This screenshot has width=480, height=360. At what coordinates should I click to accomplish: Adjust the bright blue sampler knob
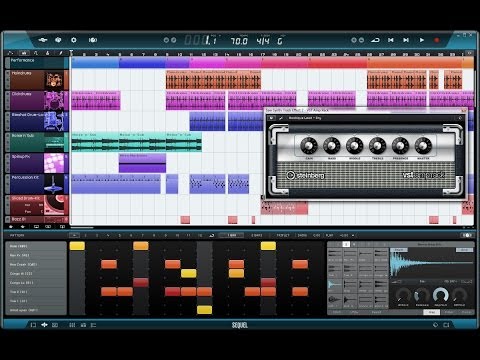(x=441, y=295)
